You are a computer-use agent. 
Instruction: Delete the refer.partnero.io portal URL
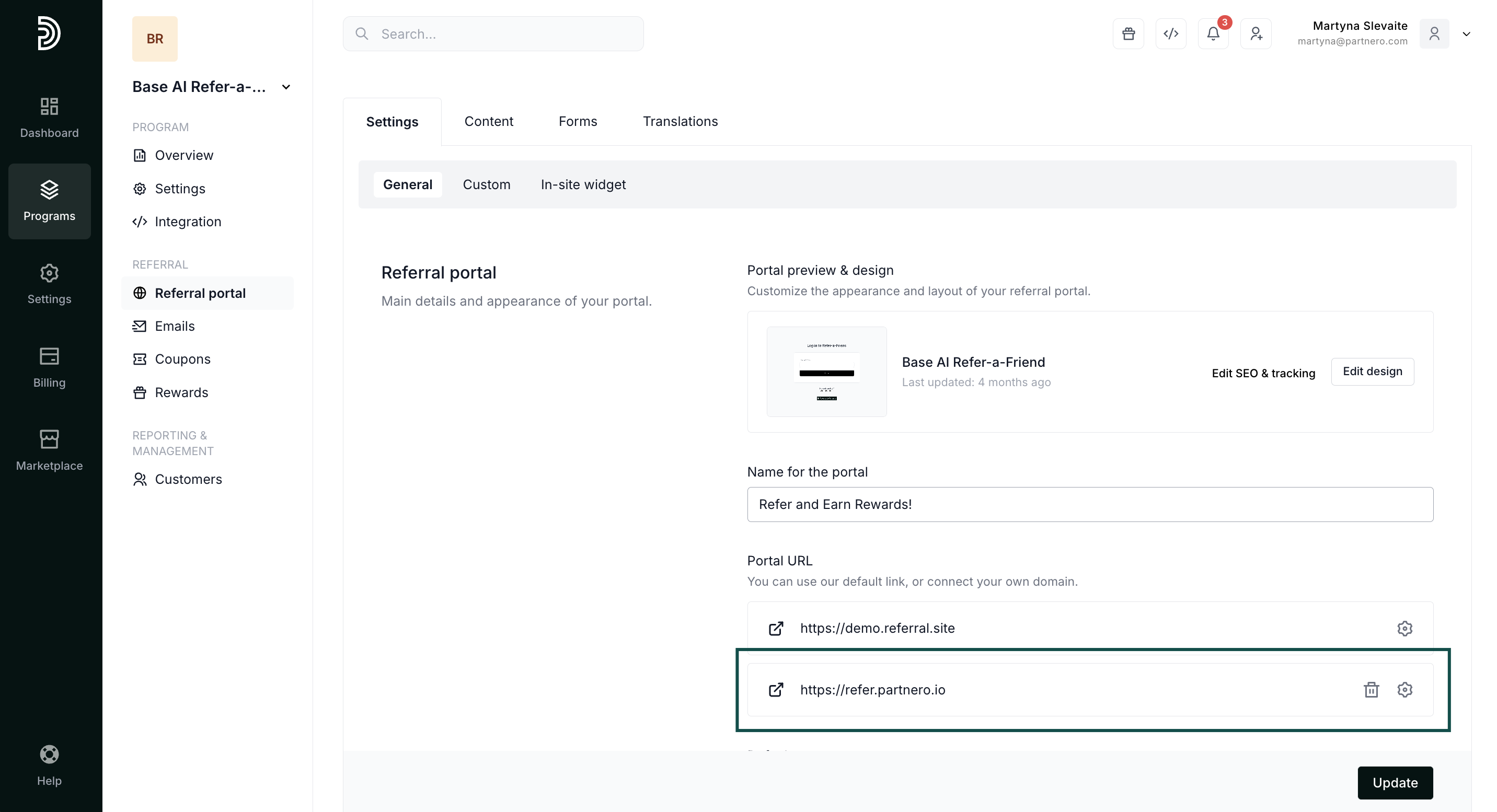pos(1371,689)
